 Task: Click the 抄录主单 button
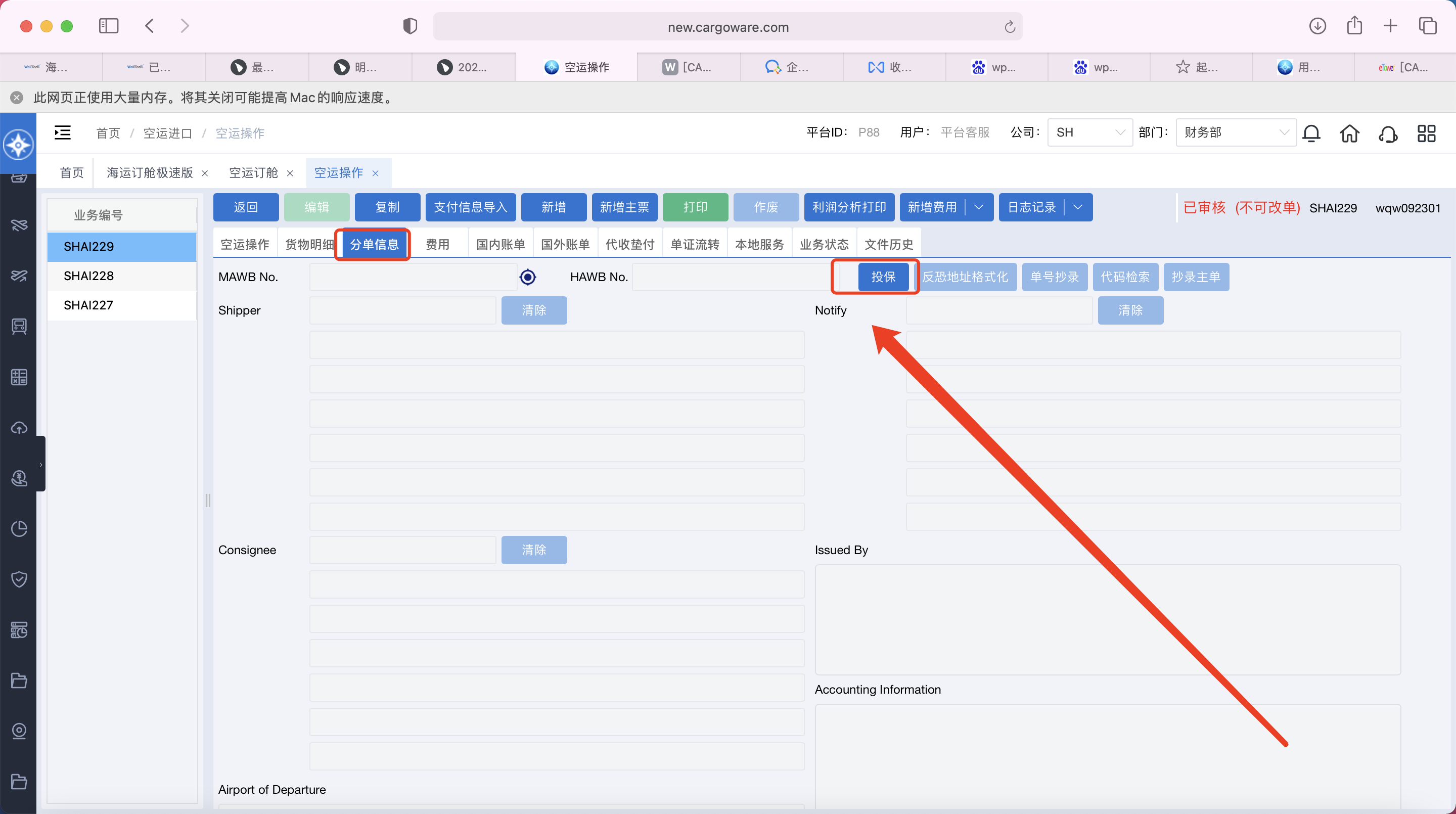(x=1196, y=277)
